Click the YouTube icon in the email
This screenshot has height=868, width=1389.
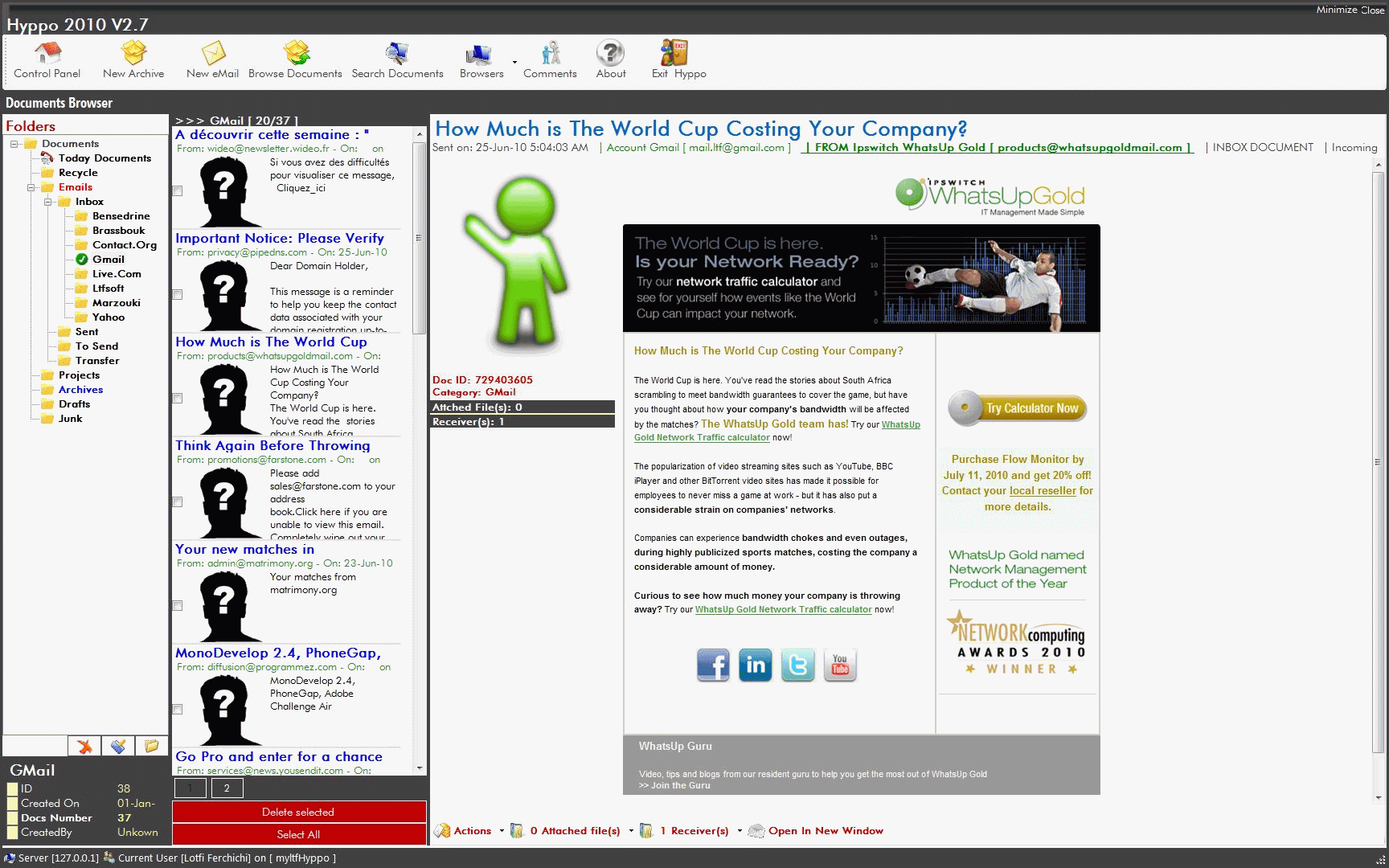840,665
